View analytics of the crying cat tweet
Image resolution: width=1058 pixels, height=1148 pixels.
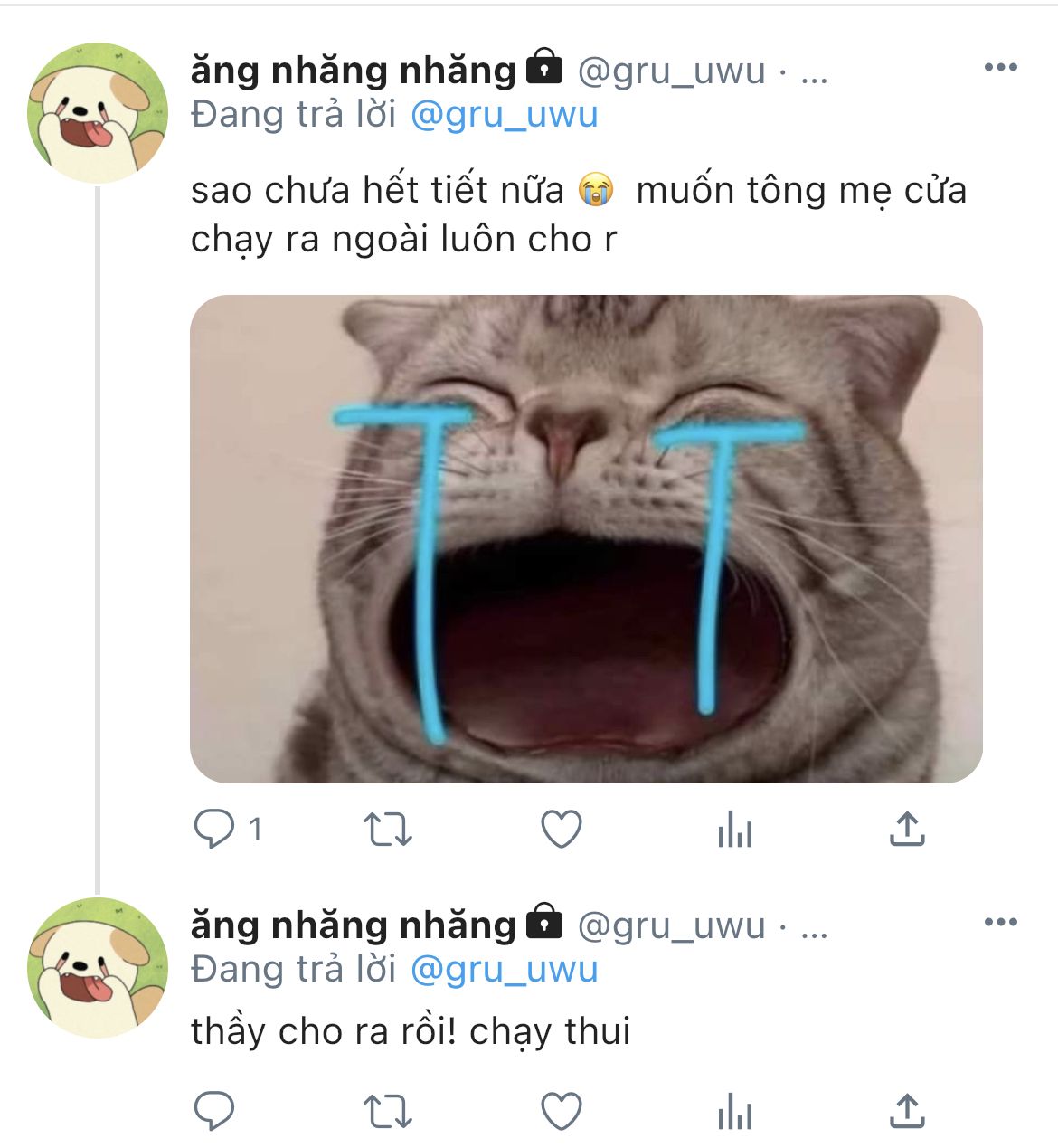pos(734,829)
